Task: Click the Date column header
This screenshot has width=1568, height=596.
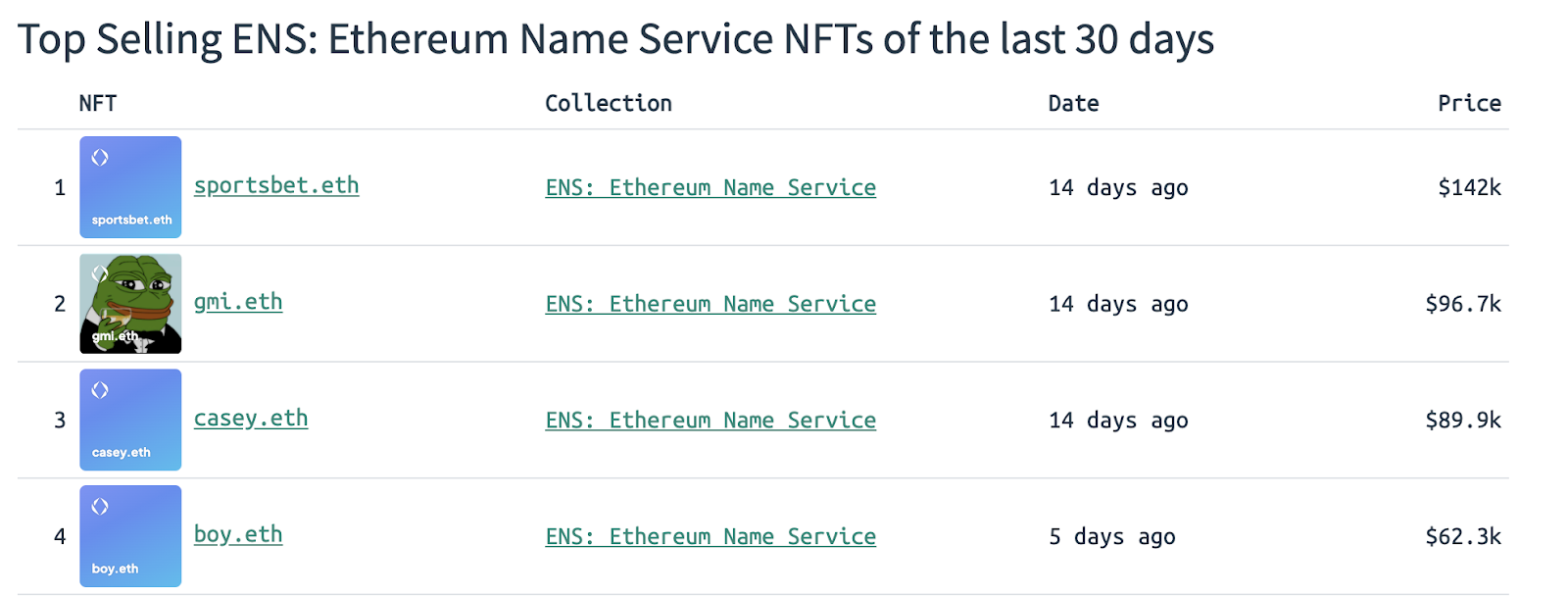Action: 1073,104
